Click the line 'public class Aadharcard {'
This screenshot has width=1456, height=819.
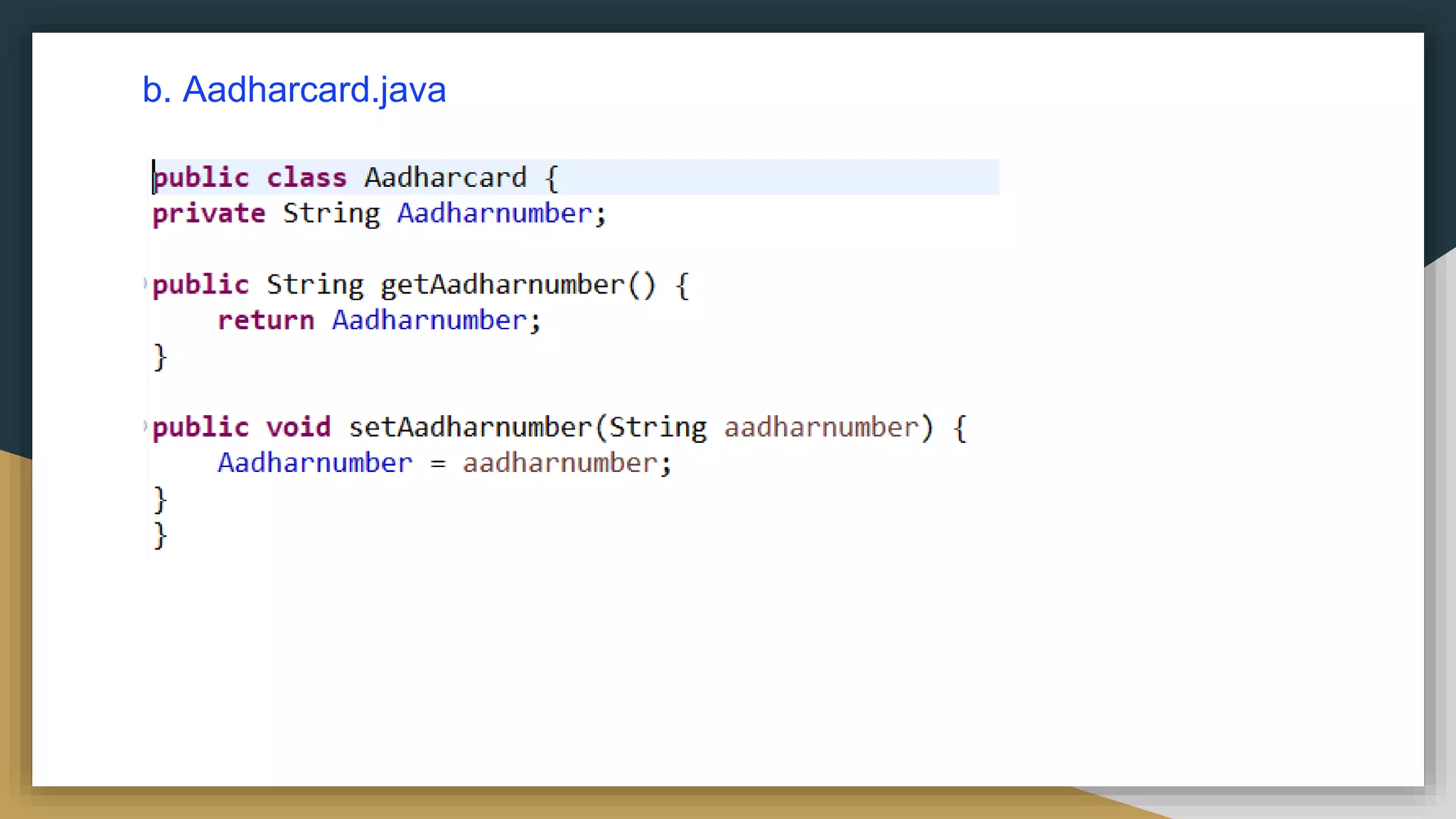click(x=356, y=177)
